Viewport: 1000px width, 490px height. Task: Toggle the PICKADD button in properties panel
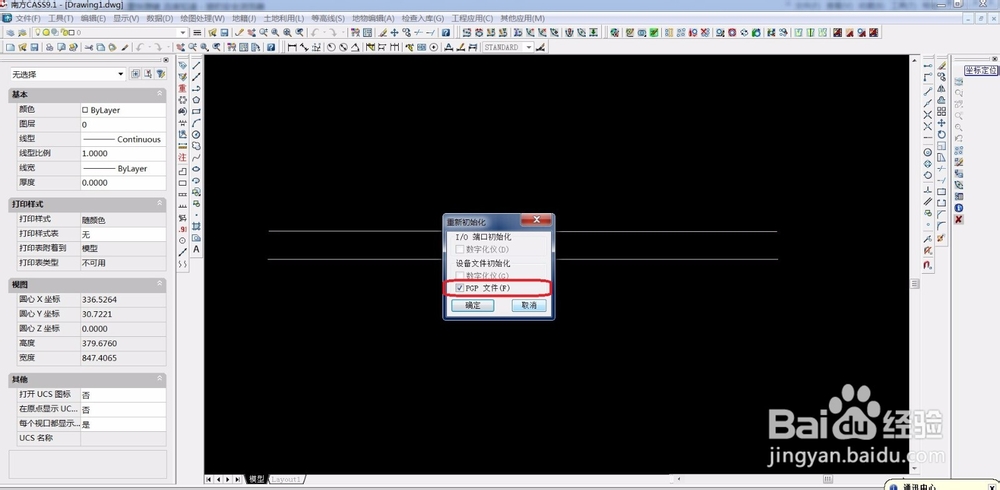135,74
